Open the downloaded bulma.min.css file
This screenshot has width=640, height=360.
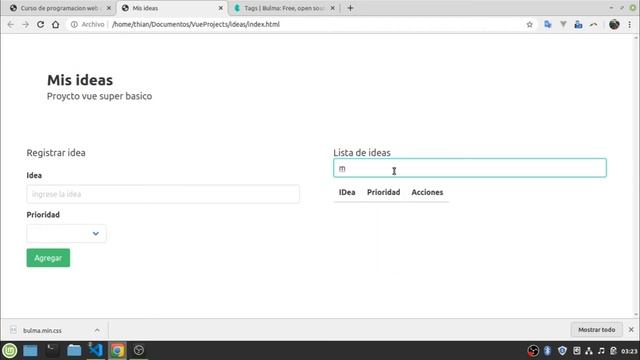click(x=42, y=330)
